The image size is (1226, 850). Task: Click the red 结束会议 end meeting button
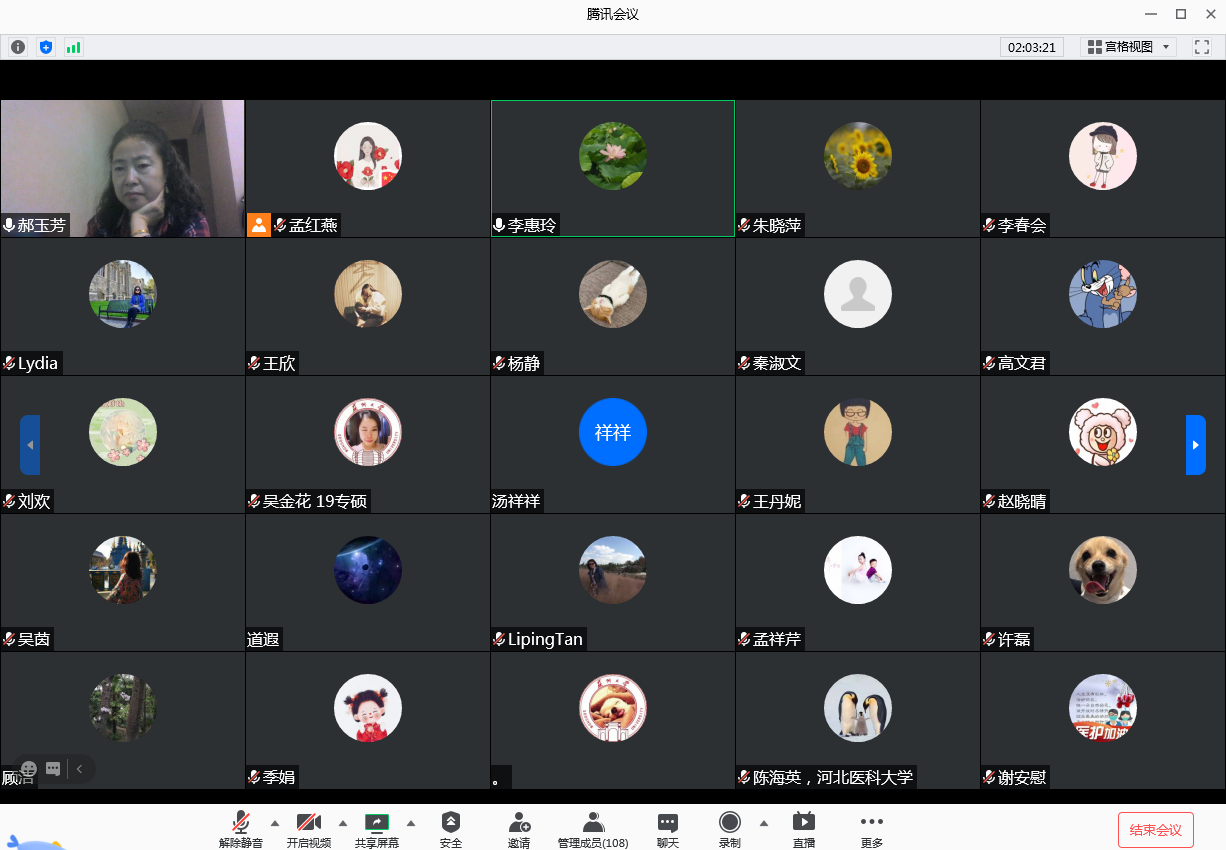(x=1155, y=830)
